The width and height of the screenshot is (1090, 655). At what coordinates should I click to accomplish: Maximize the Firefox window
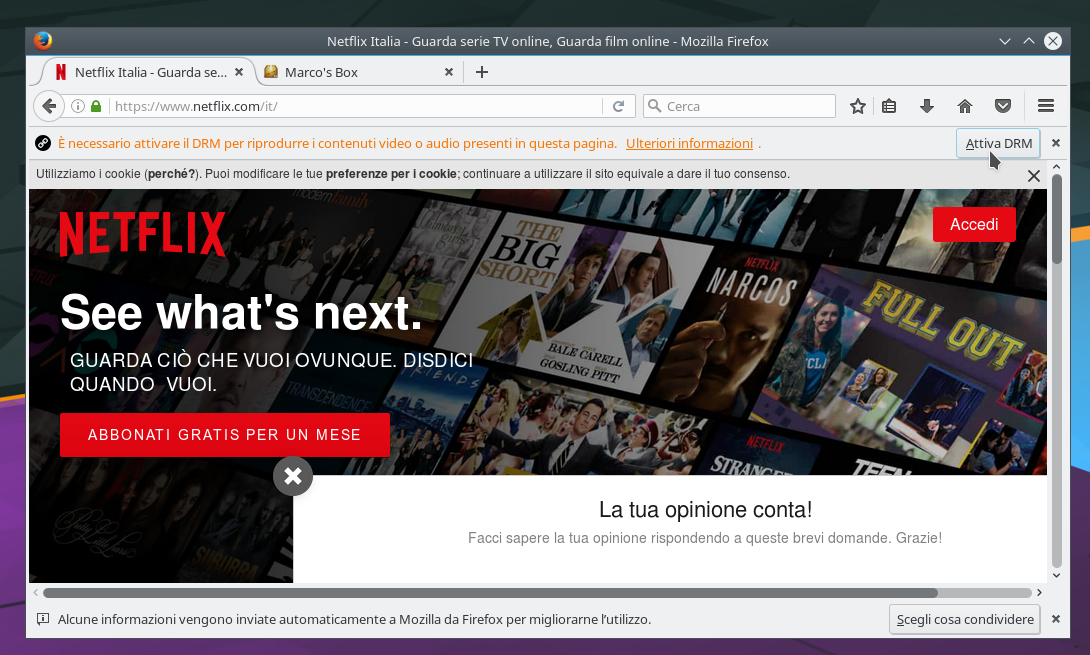point(1029,41)
